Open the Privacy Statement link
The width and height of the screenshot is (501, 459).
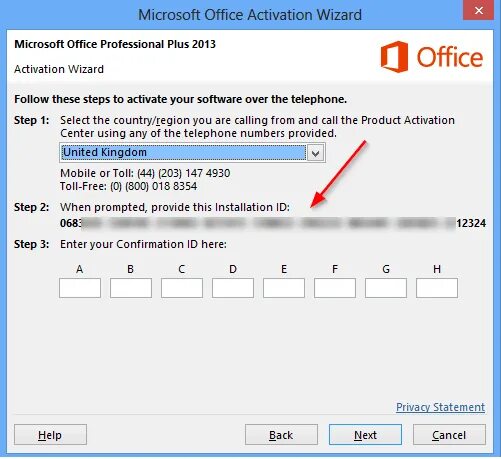pos(440,407)
